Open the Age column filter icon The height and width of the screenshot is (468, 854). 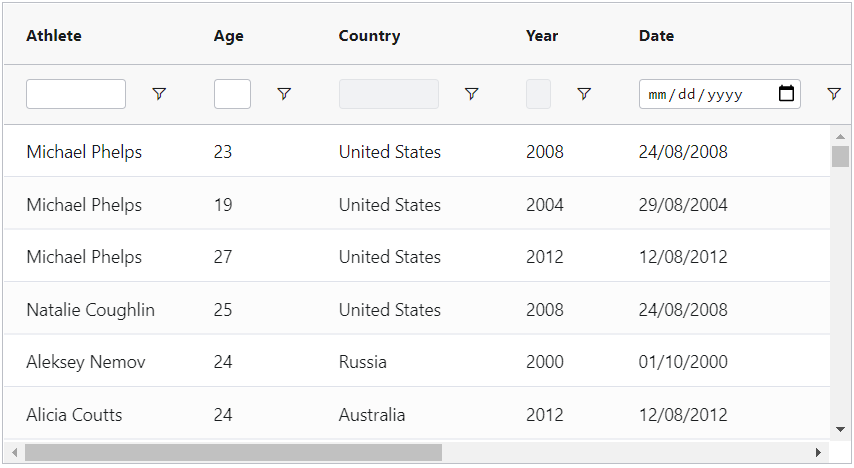pyautogui.click(x=284, y=94)
